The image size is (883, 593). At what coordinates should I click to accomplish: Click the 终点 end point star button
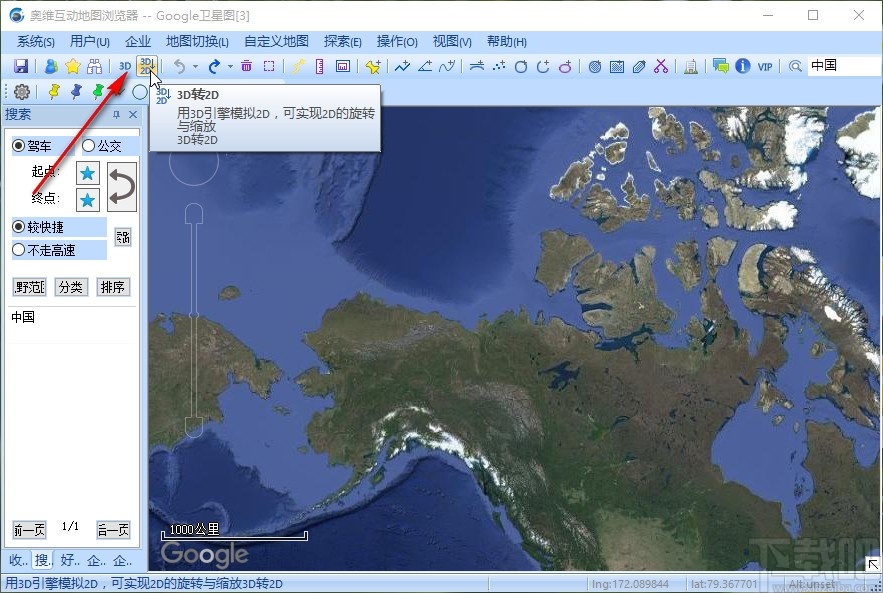[x=88, y=200]
